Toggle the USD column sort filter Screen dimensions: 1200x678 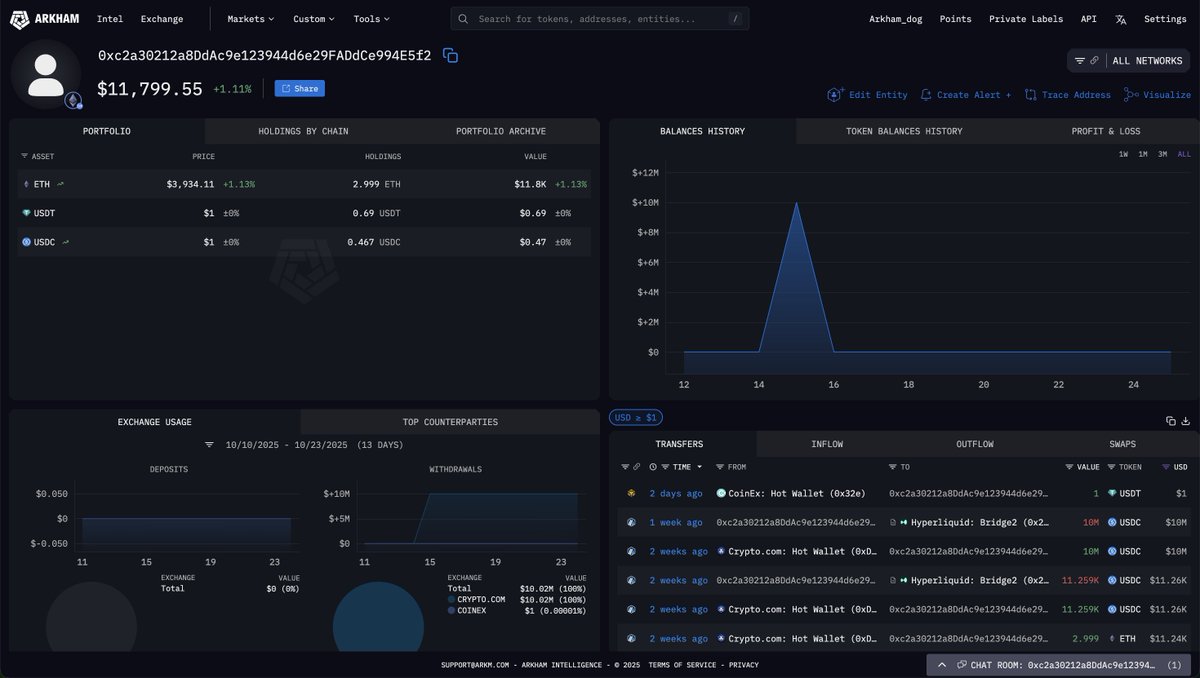pyautogui.click(x=1165, y=467)
